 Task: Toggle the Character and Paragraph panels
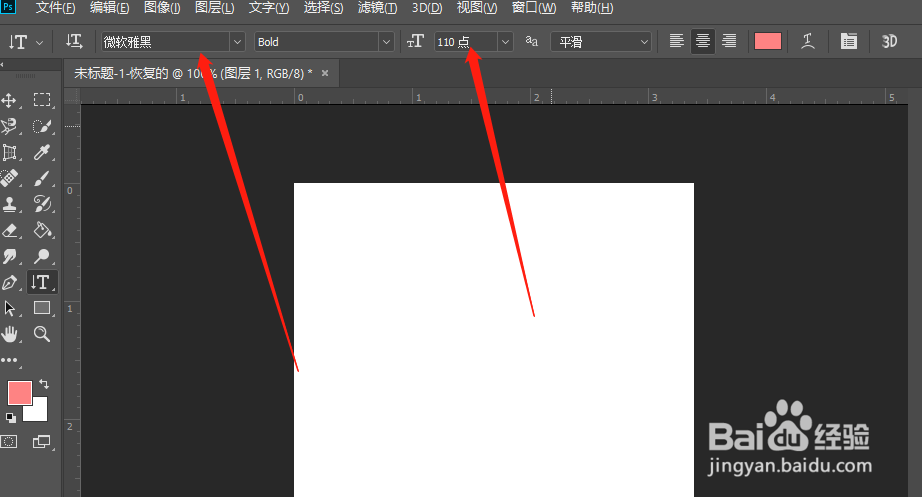coord(848,41)
